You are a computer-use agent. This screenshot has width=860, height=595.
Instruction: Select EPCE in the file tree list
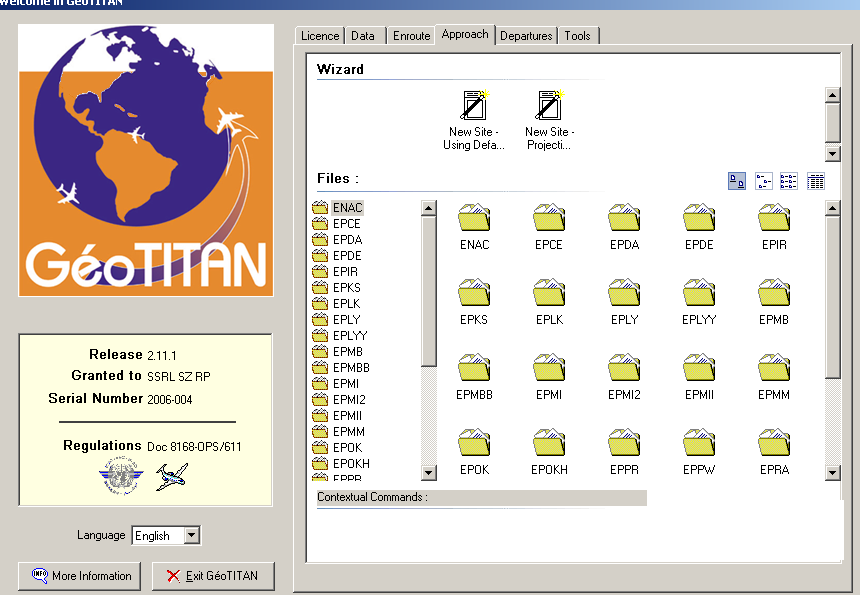347,224
